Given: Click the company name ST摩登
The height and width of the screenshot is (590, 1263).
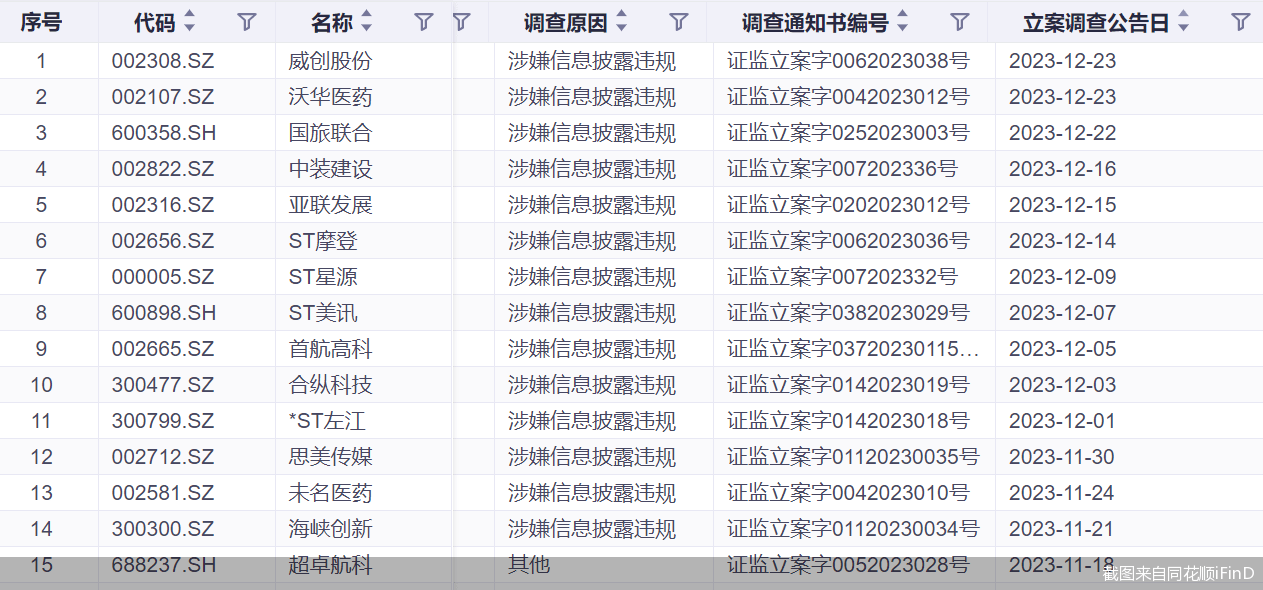Looking at the screenshot, I should (x=323, y=241).
